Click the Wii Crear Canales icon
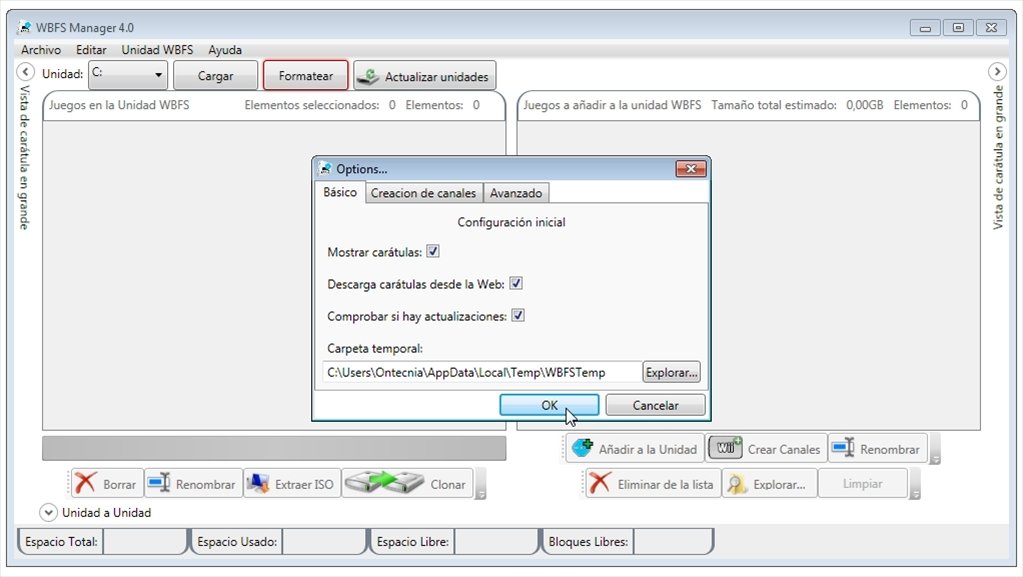Image resolution: width=1023 pixels, height=577 pixels. tap(725, 448)
